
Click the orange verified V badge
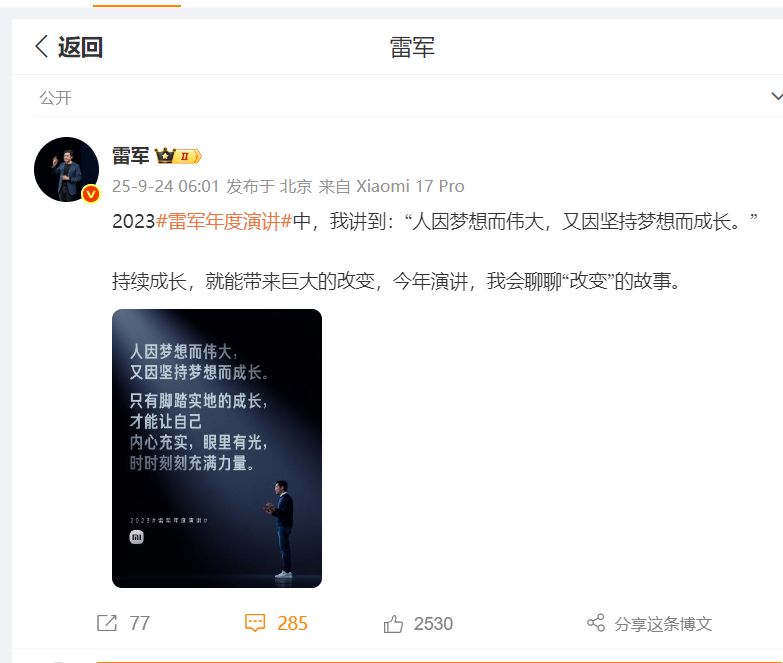tap(91, 194)
